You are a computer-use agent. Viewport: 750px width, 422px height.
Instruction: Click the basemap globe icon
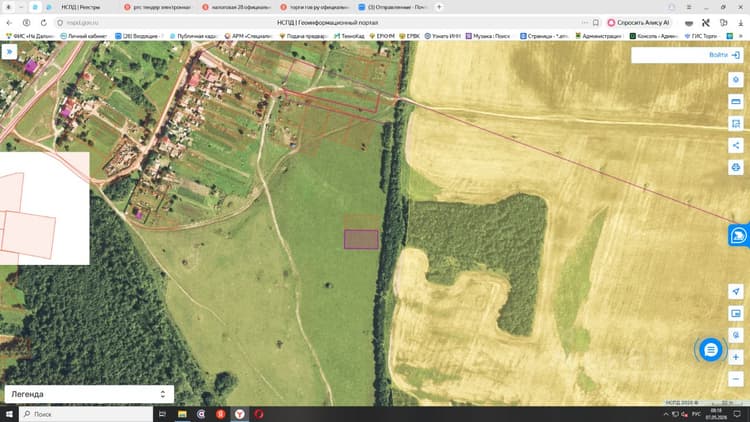click(736, 335)
